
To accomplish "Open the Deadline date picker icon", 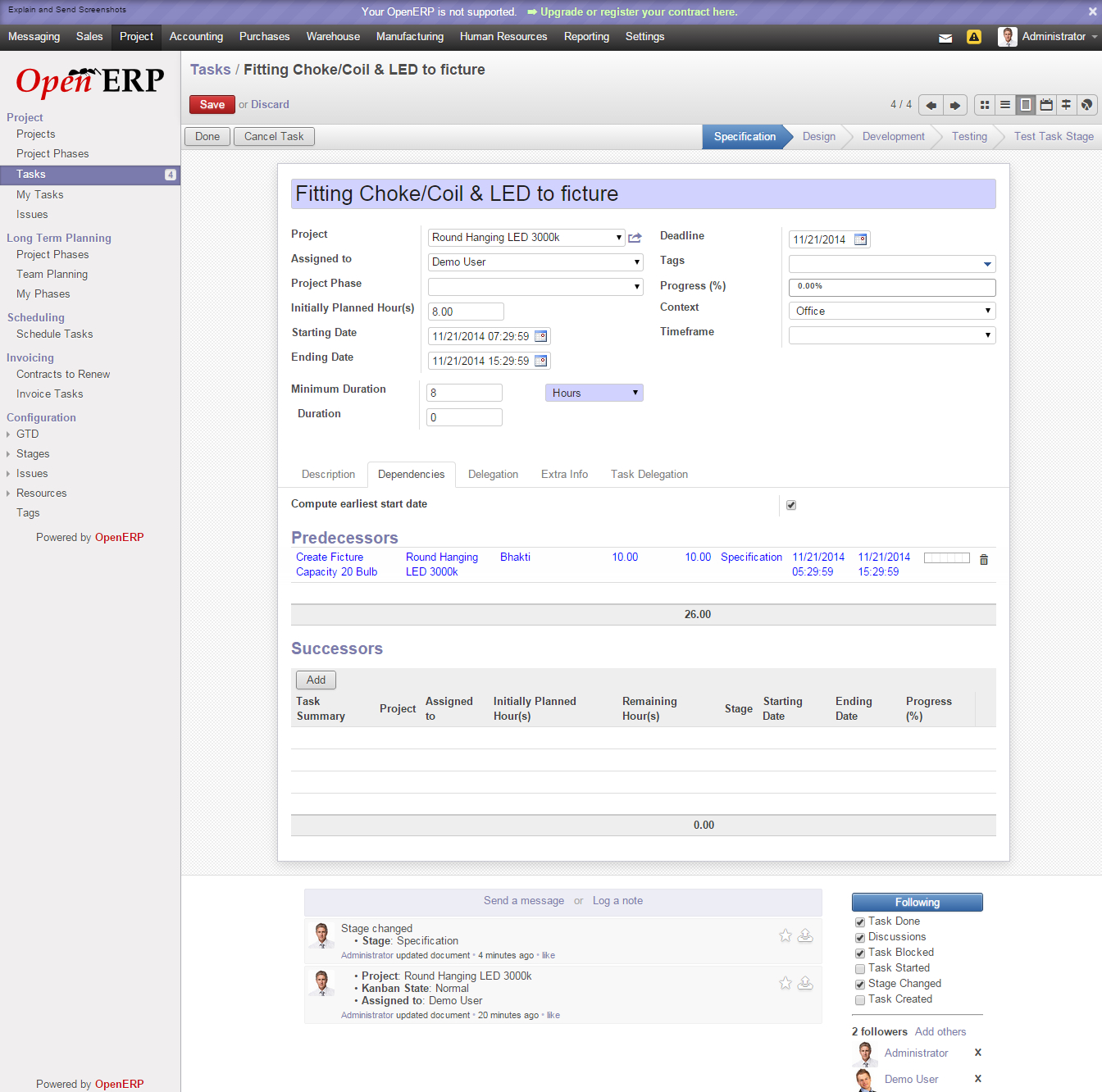I will [860, 239].
